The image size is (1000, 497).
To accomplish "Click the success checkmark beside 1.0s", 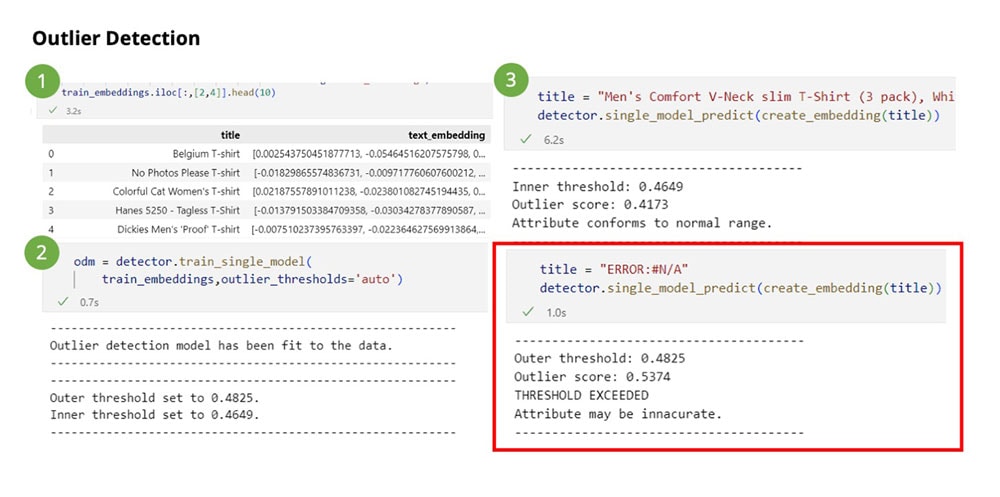I will tap(526, 313).
